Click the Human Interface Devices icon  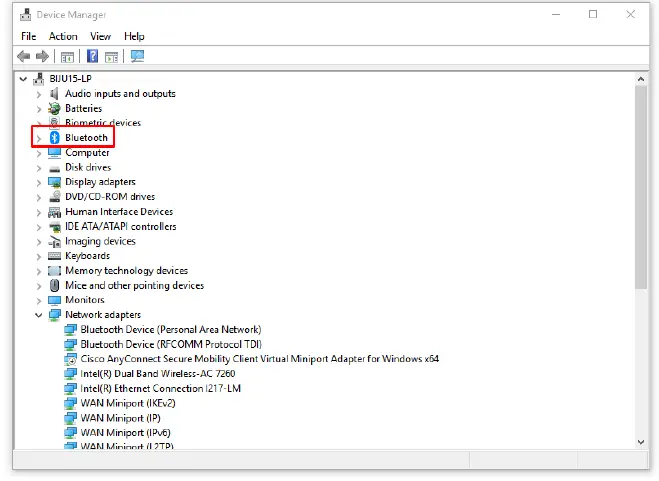pos(54,211)
